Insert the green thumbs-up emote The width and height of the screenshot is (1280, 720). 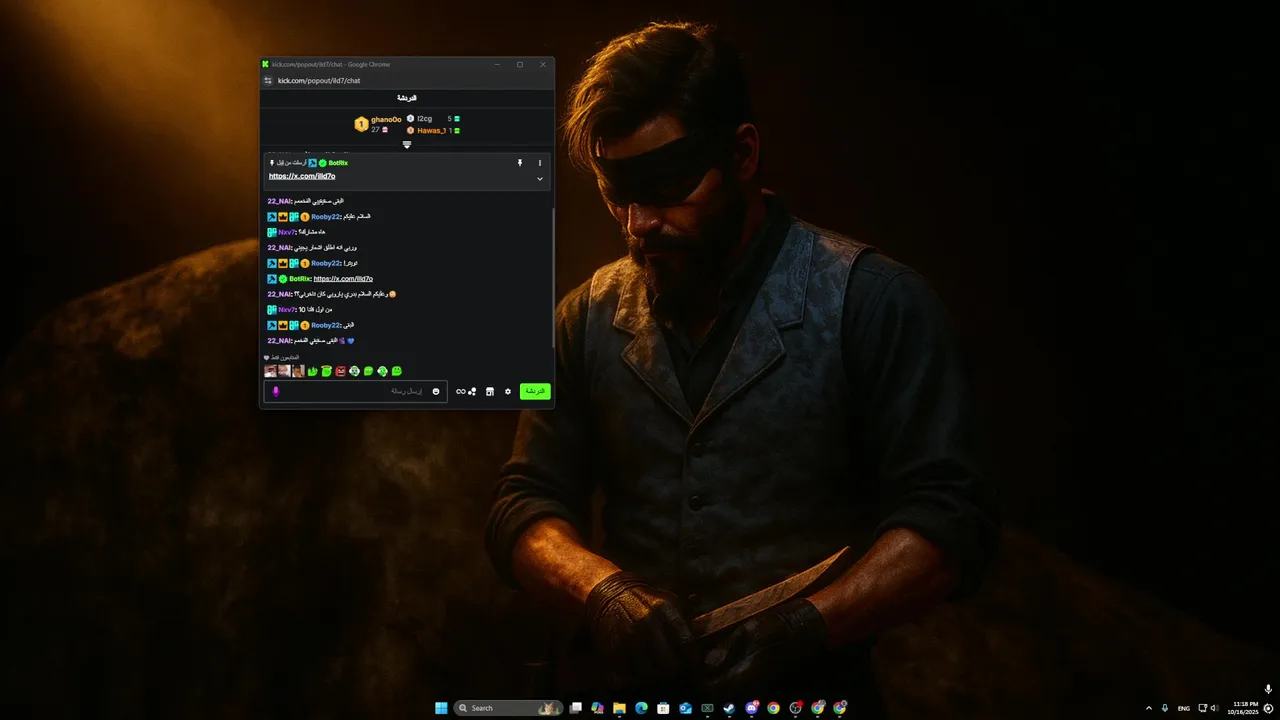tap(312, 371)
